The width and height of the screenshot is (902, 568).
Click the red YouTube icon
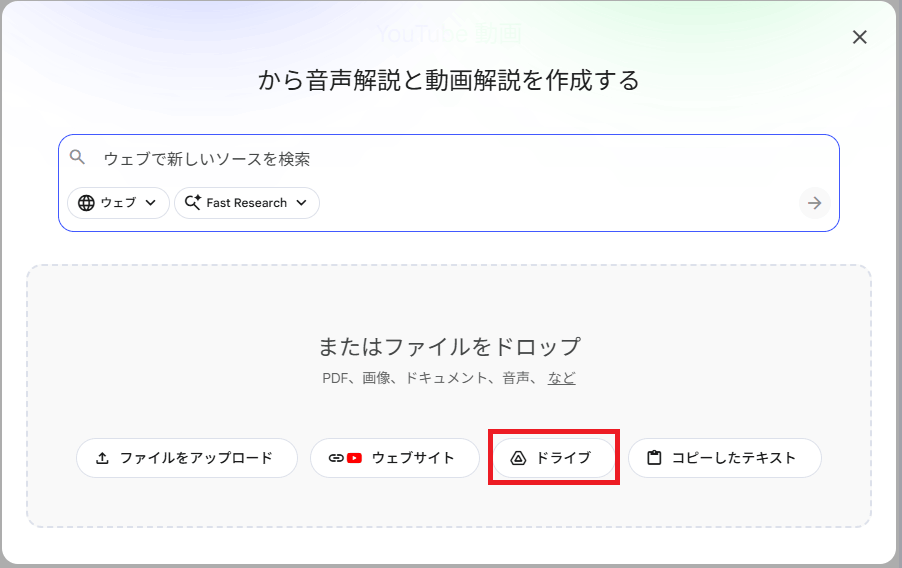click(354, 458)
